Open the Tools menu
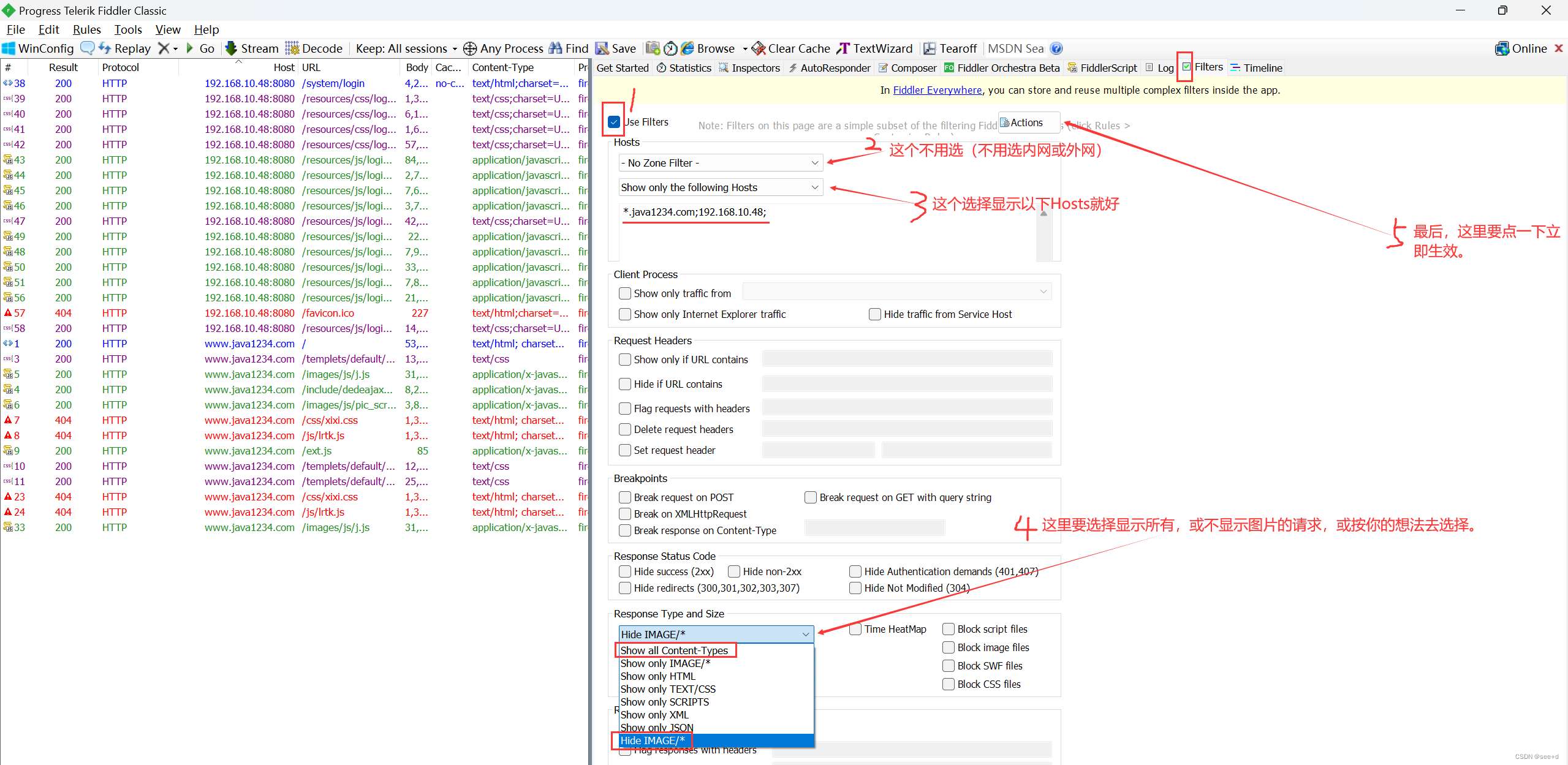 point(128,29)
